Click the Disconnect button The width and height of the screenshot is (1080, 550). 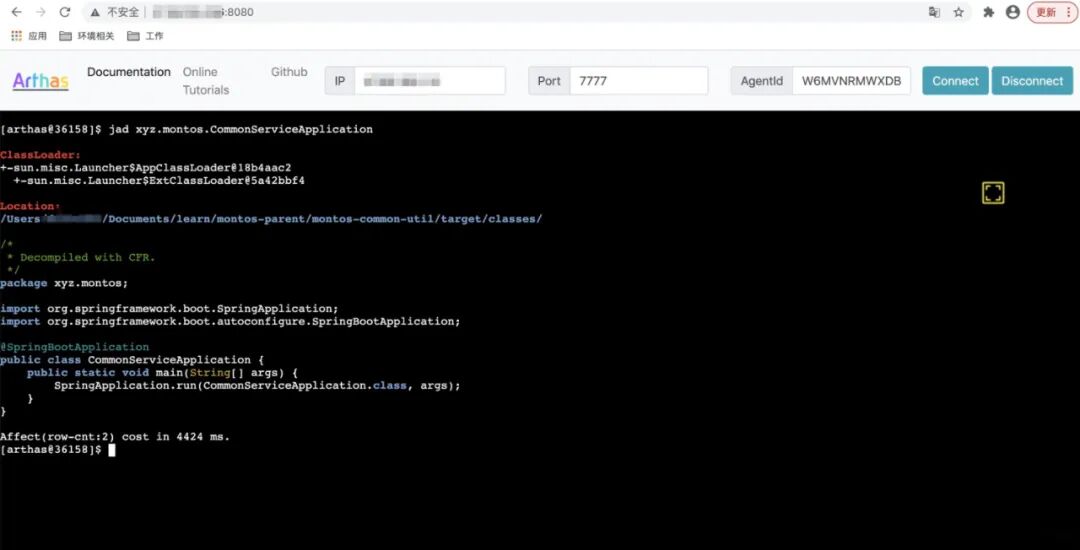(x=1032, y=81)
